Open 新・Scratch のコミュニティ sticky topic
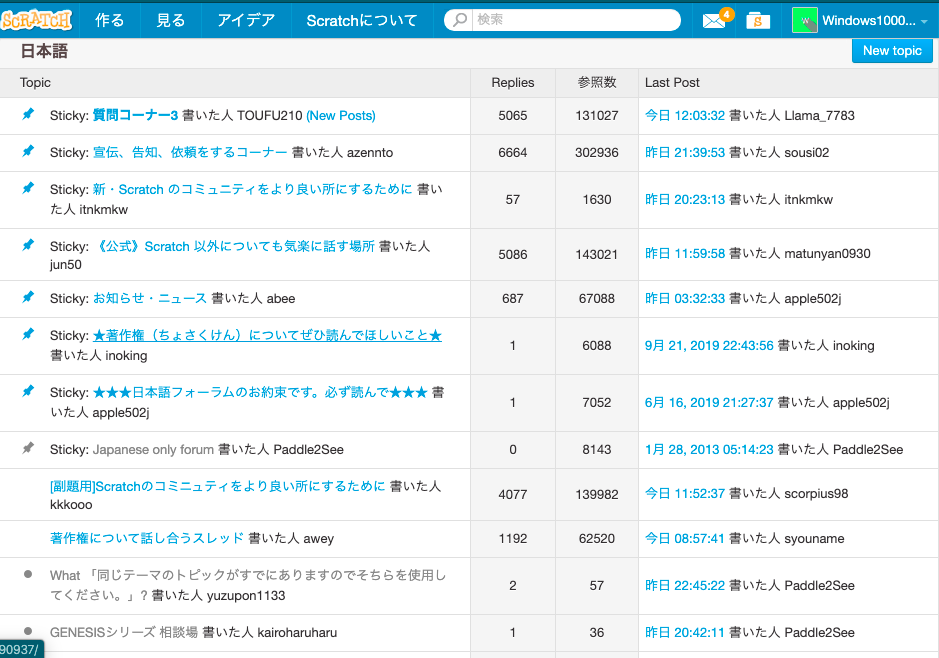This screenshot has width=939, height=658. [253, 190]
